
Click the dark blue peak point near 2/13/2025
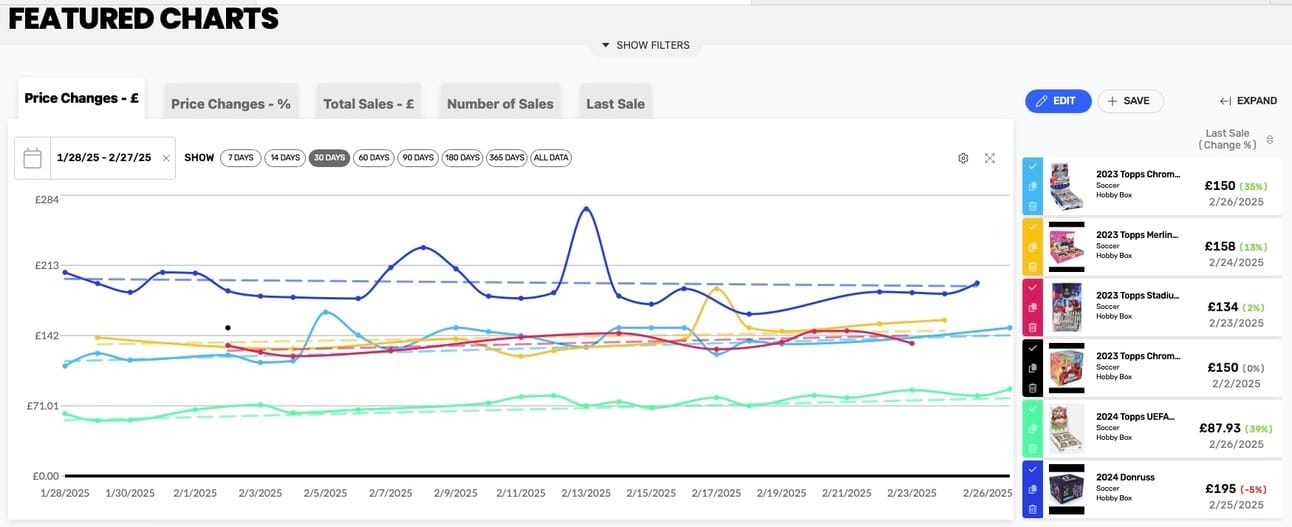point(586,208)
